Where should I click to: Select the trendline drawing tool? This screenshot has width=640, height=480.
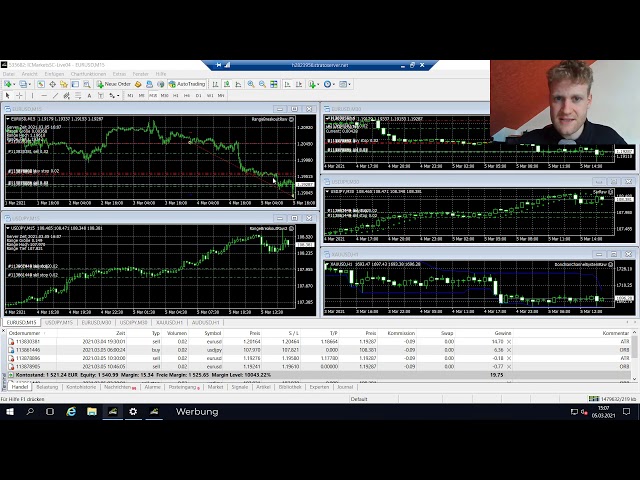click(x=57, y=95)
